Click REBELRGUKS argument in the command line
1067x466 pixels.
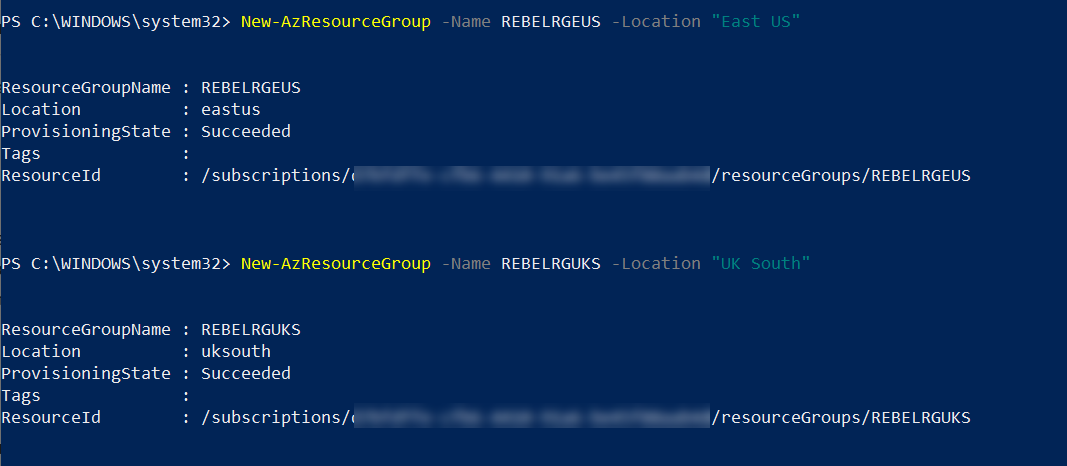[551, 263]
